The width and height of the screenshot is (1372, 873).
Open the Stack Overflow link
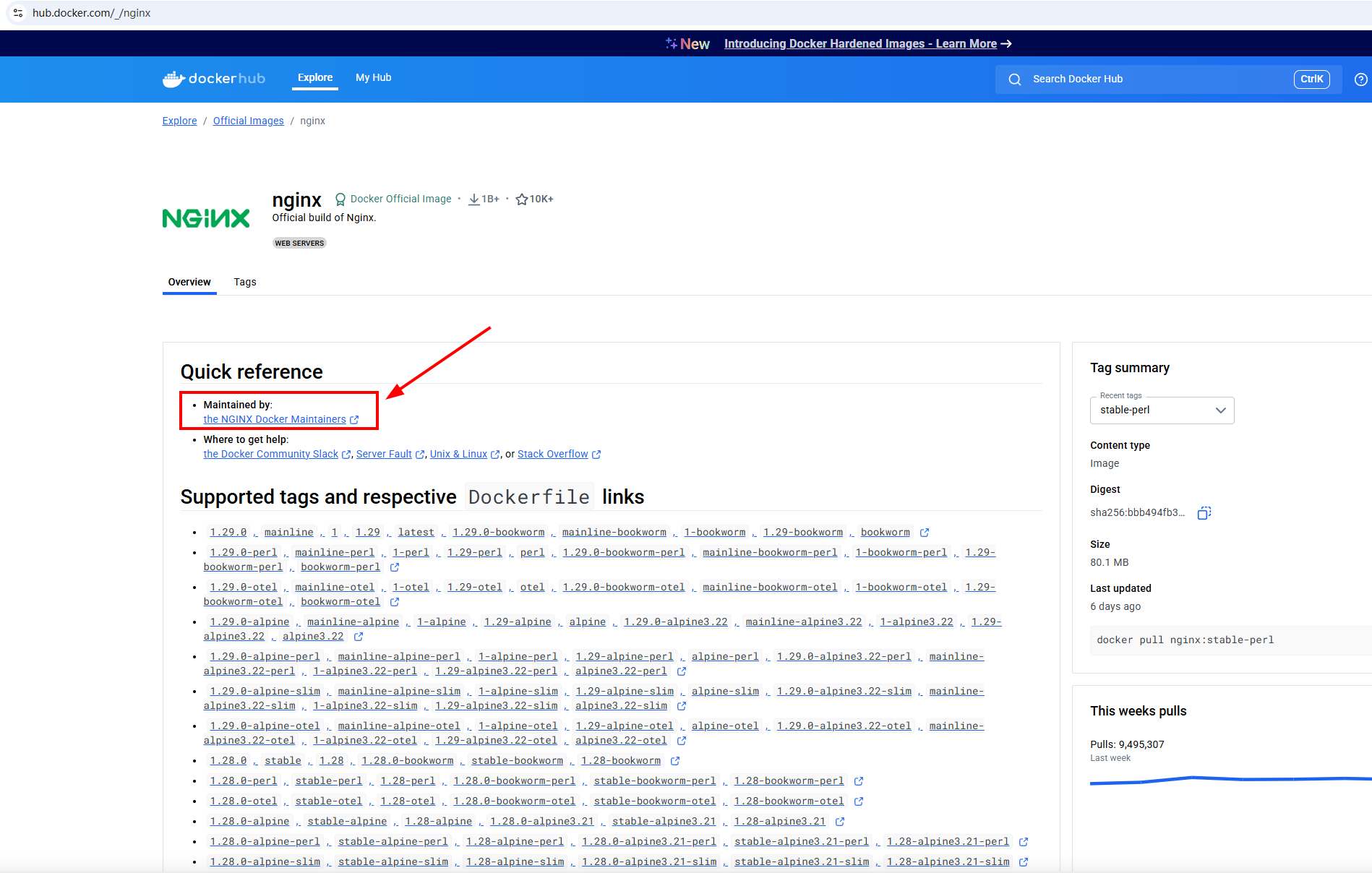point(553,454)
